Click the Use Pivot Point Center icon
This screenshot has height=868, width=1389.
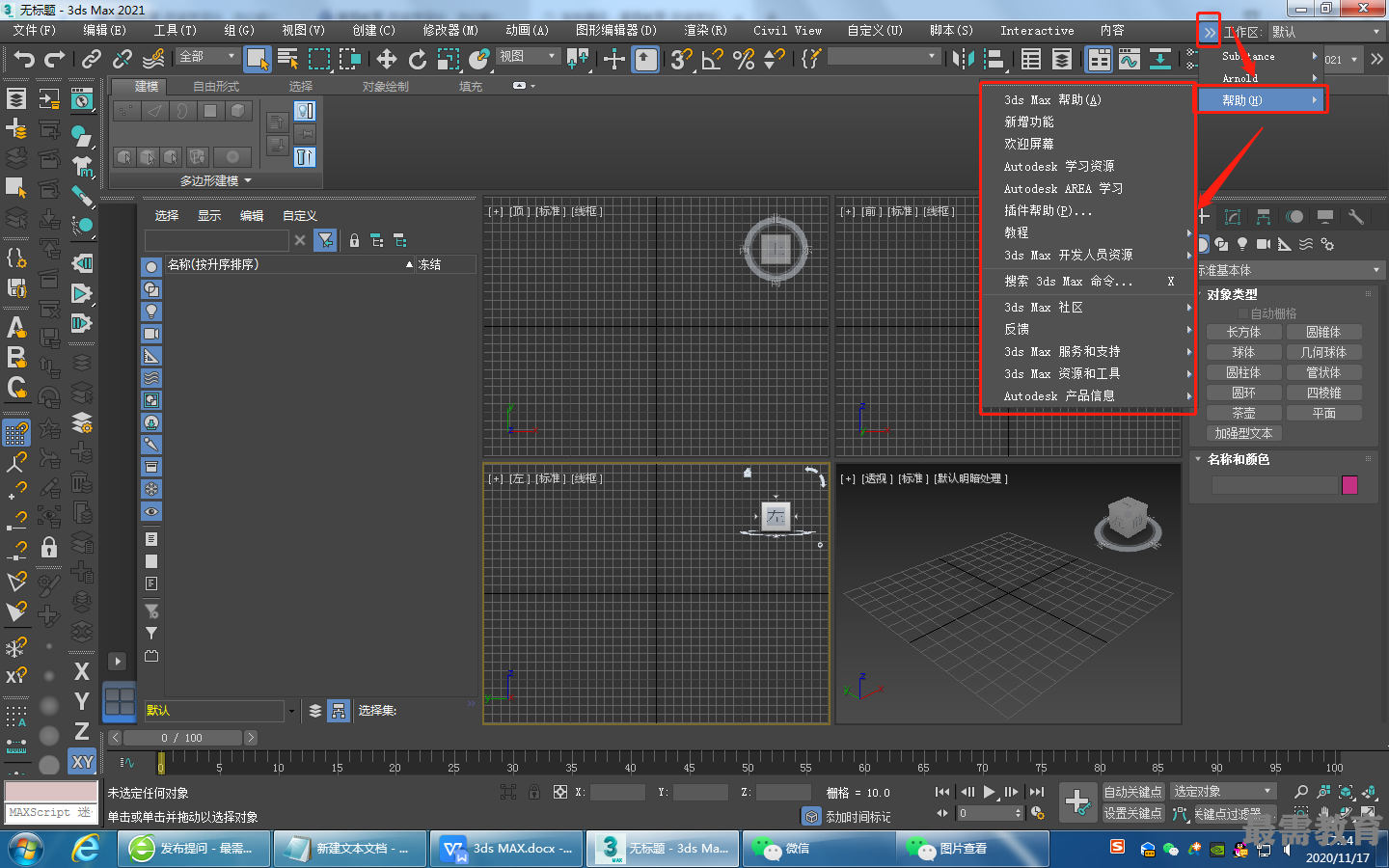click(579, 60)
